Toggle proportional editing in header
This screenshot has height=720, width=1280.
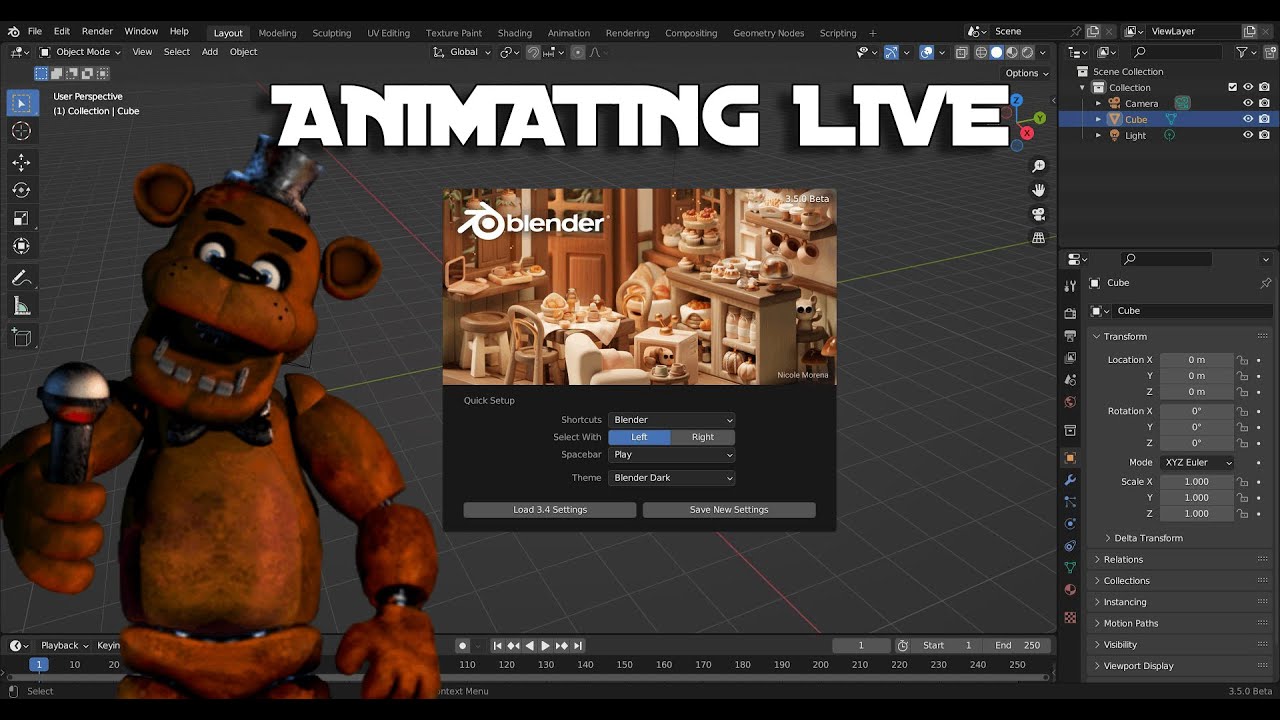577,52
